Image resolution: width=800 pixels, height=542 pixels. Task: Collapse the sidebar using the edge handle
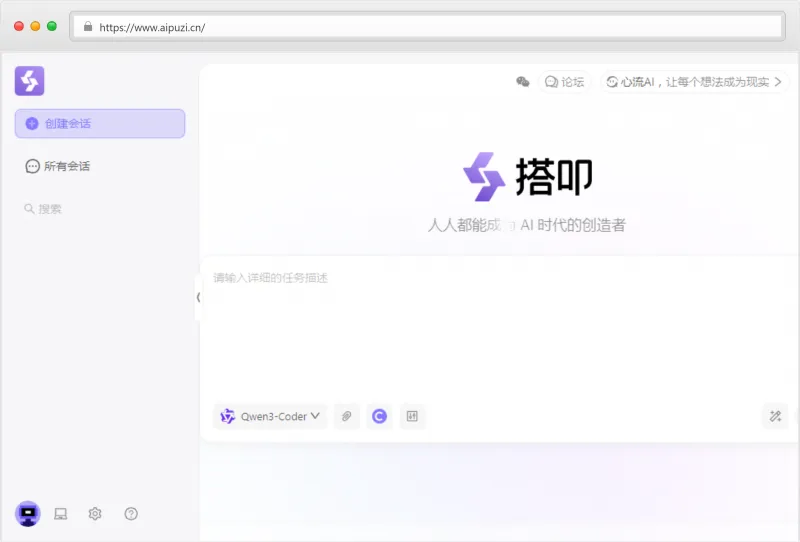click(x=198, y=297)
